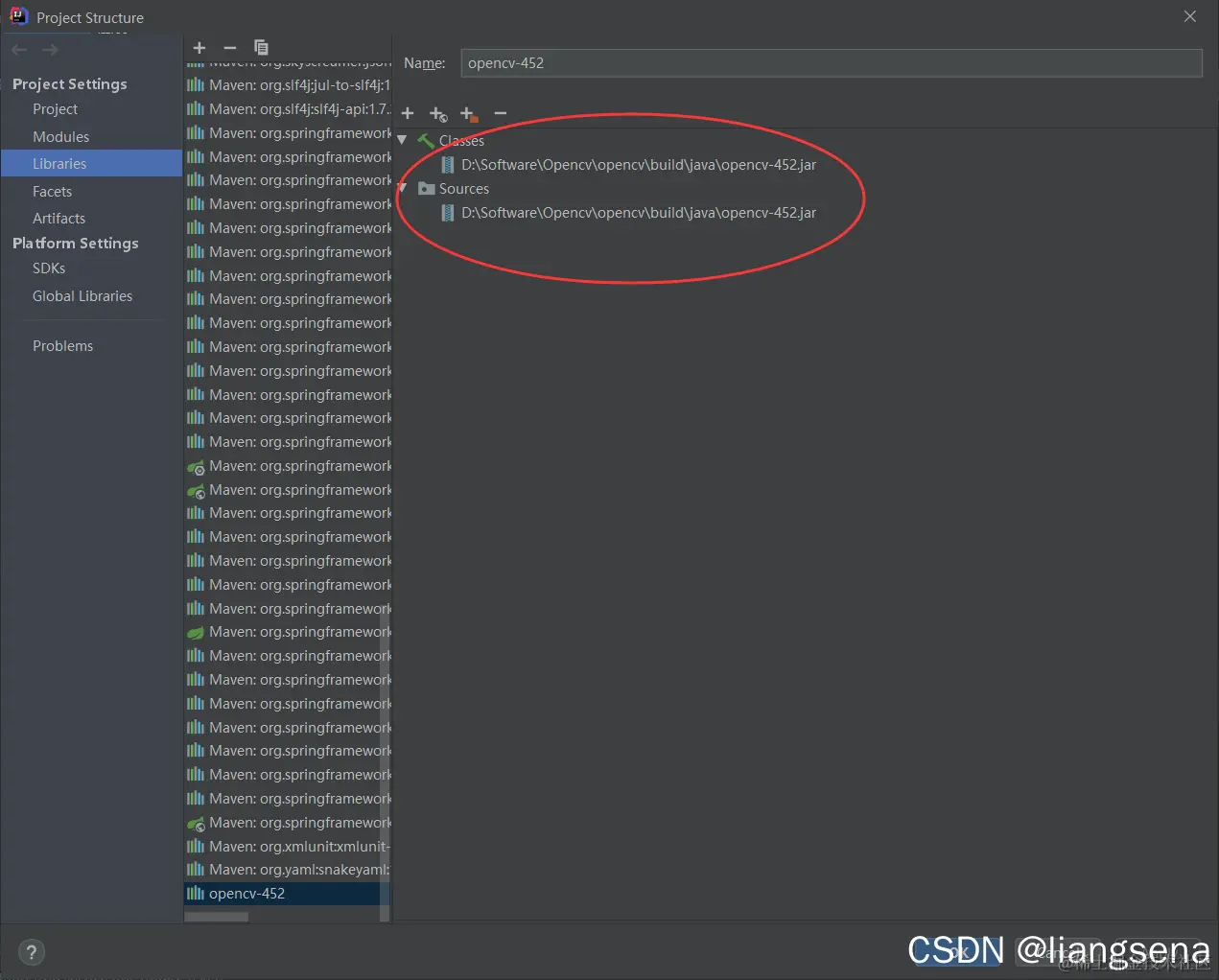Remove selected library with minus icon
The width and height of the screenshot is (1219, 980).
(230, 48)
